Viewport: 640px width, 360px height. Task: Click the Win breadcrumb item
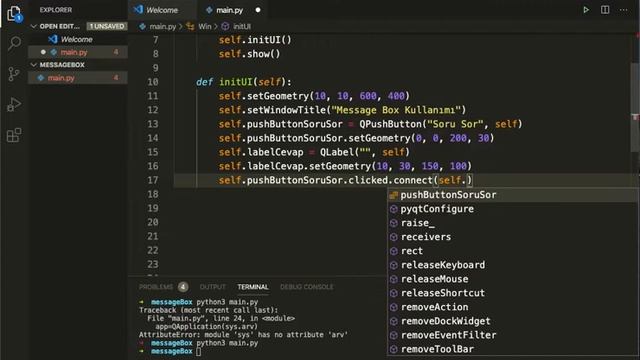coord(205,27)
